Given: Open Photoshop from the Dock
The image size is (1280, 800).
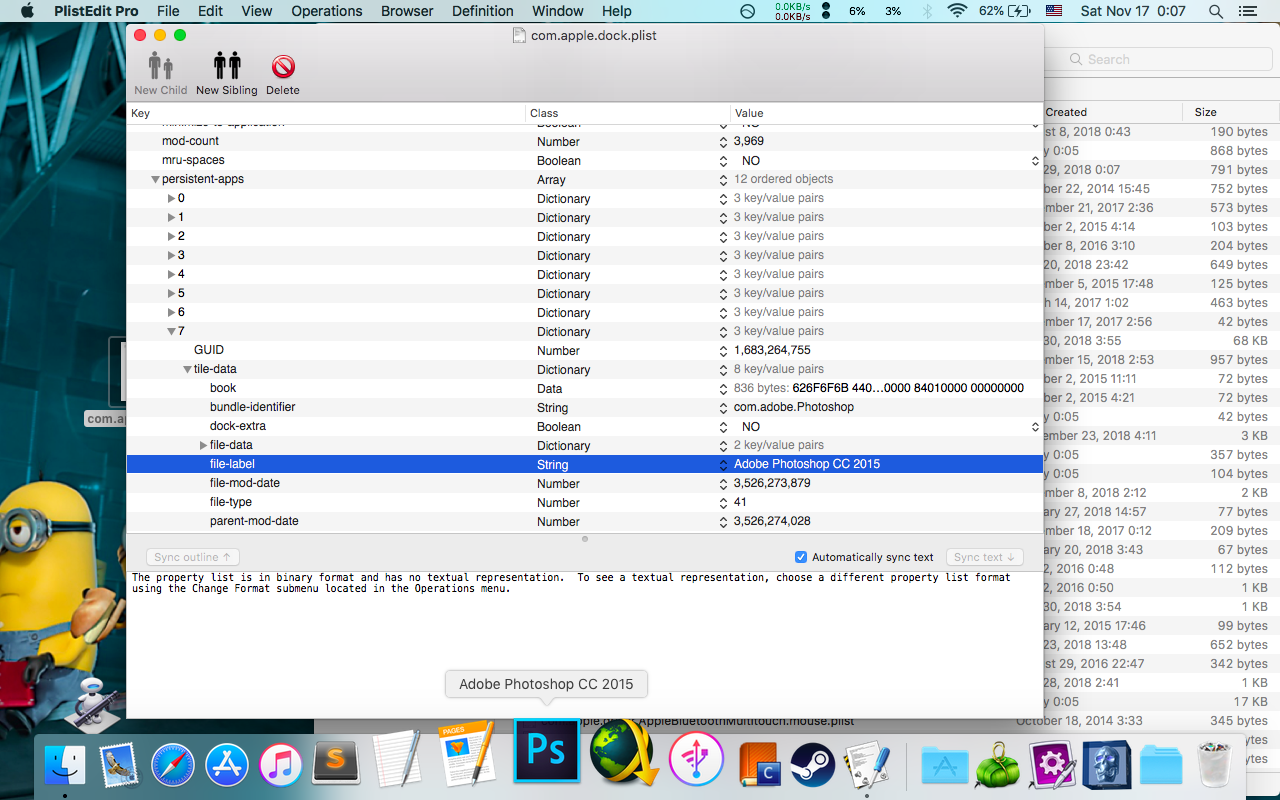Looking at the screenshot, I should [546, 751].
